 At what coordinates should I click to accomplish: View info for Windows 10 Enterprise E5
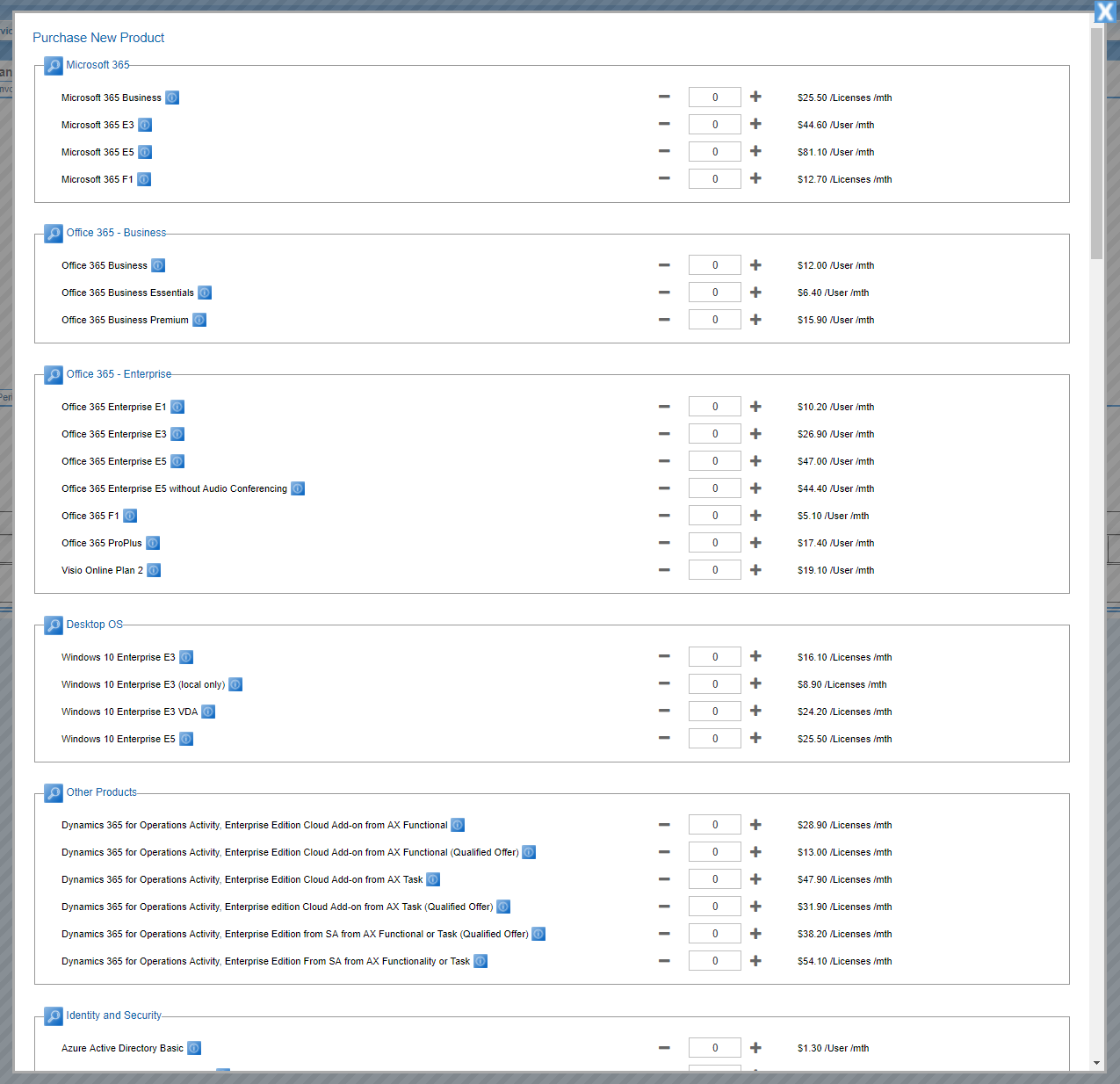186,739
